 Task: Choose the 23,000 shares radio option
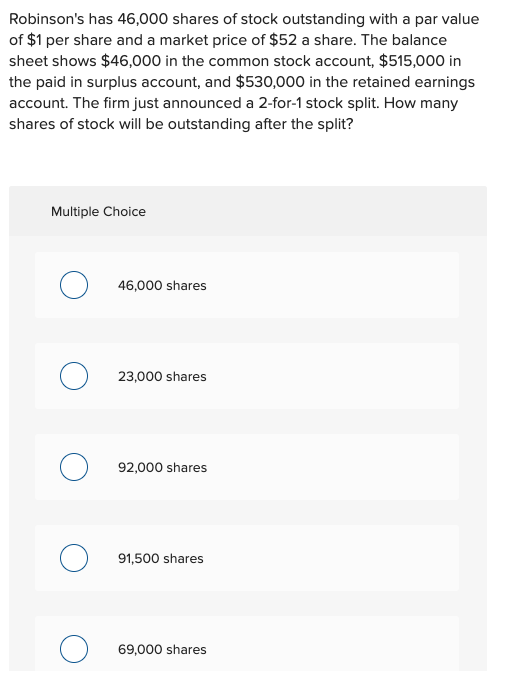pyautogui.click(x=74, y=376)
